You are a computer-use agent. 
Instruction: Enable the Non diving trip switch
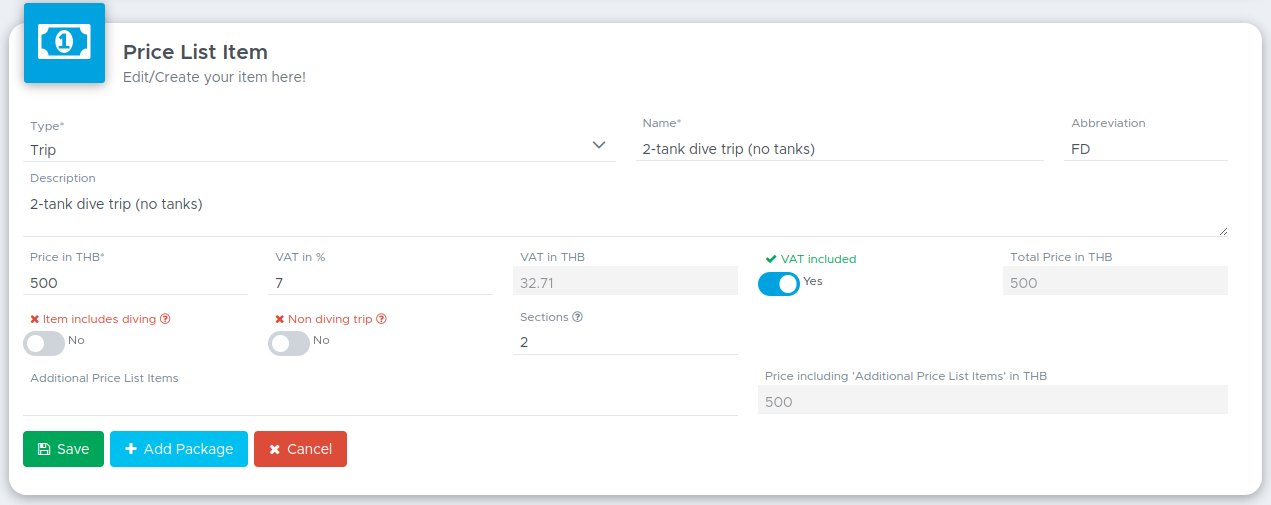[x=289, y=343]
